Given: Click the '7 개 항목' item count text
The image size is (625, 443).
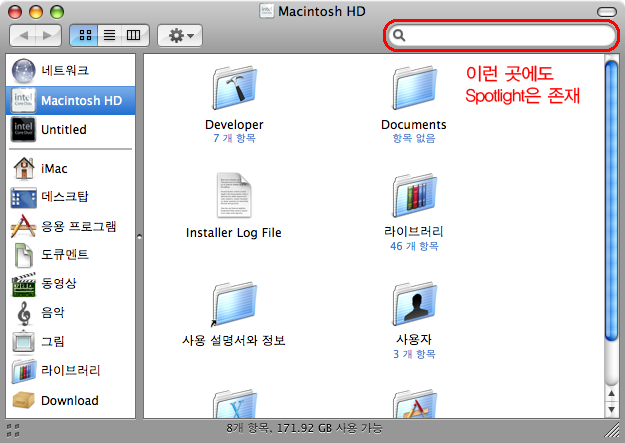Looking at the screenshot, I should click(x=234, y=138).
